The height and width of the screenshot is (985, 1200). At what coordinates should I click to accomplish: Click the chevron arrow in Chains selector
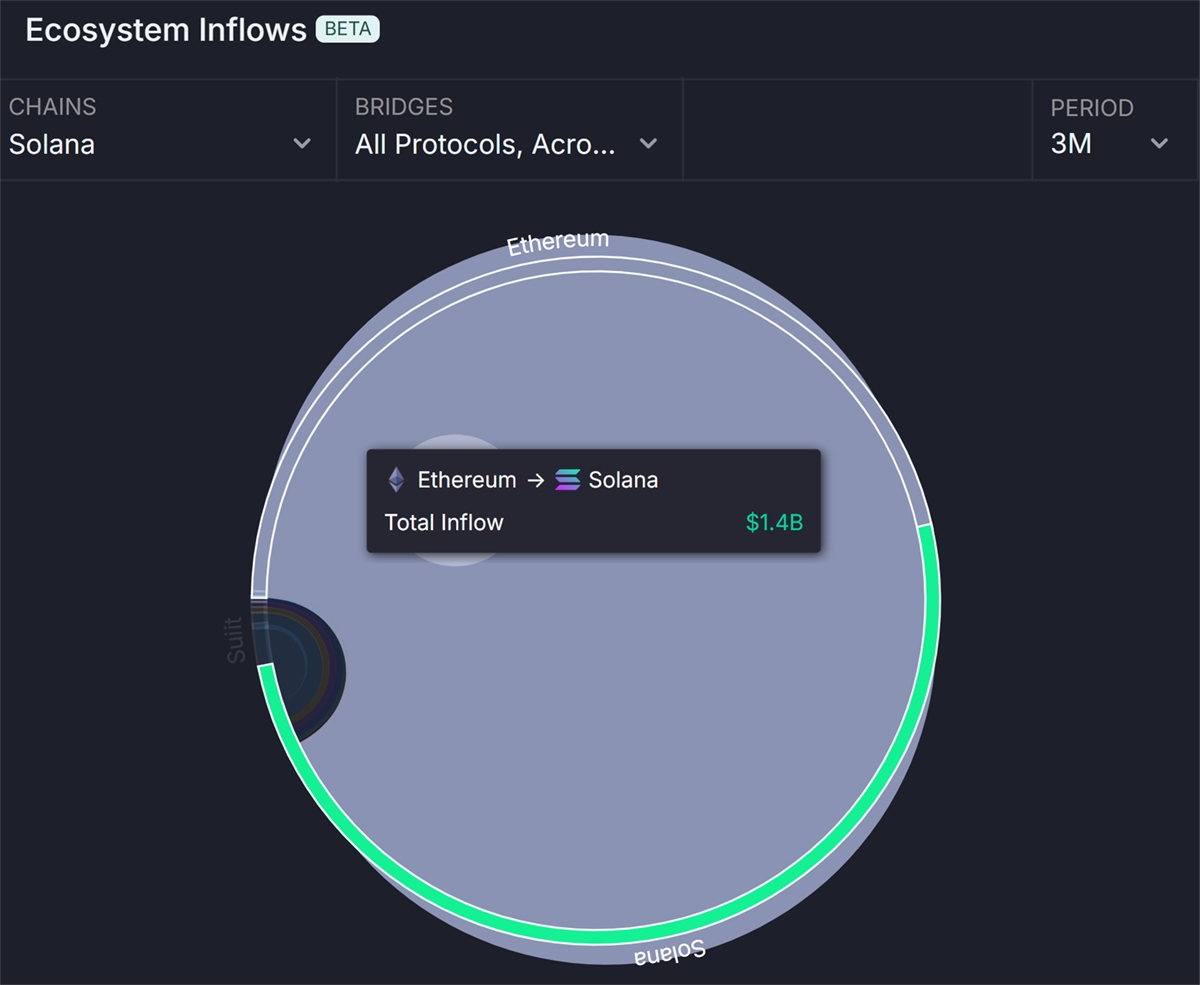click(302, 144)
